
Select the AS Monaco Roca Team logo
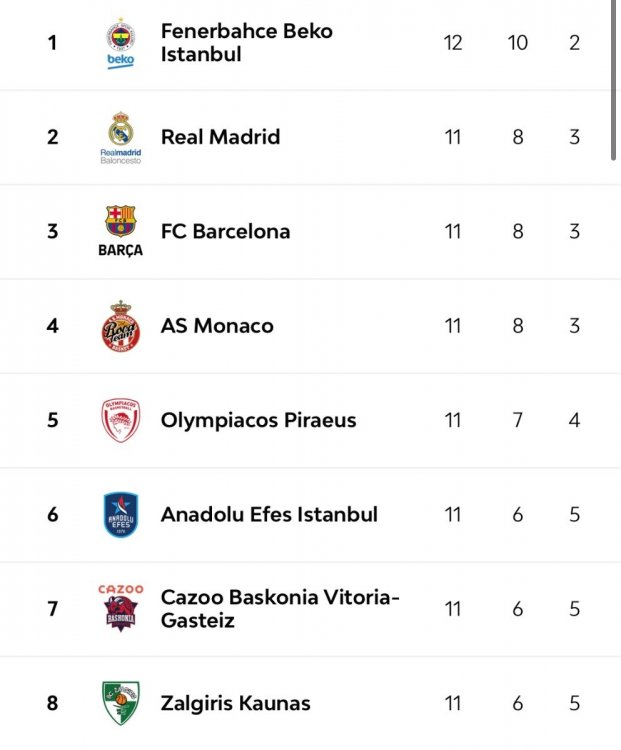[121, 326]
